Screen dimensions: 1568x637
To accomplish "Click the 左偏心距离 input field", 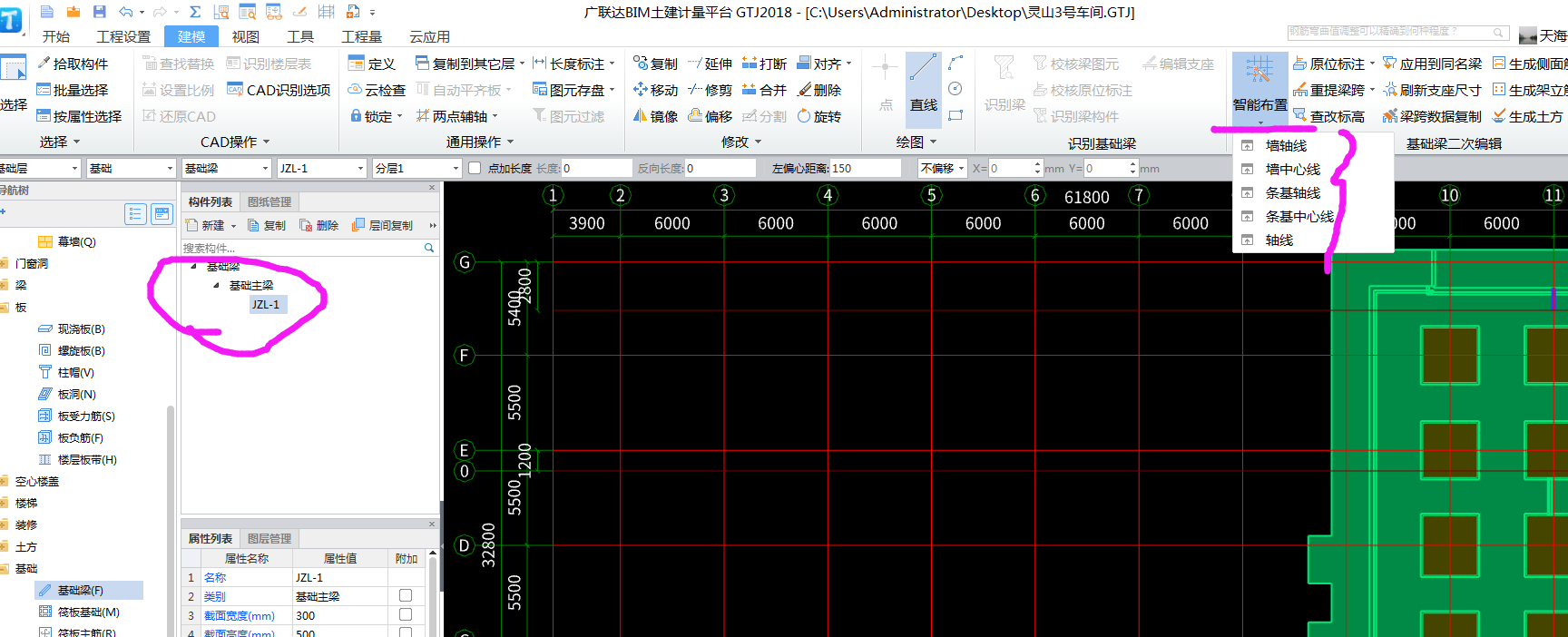I will (x=865, y=168).
